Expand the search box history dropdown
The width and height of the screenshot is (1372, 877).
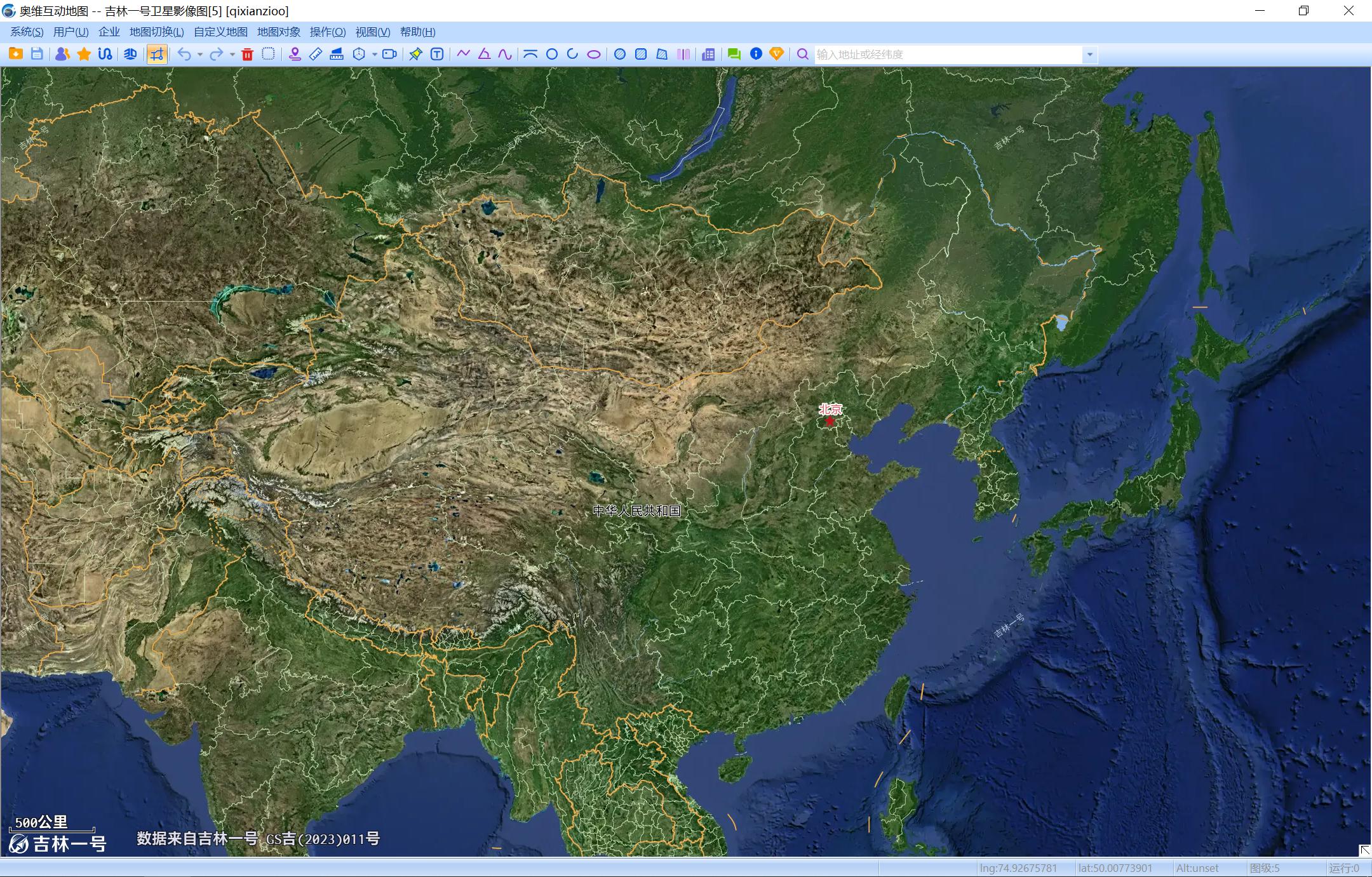(1090, 55)
